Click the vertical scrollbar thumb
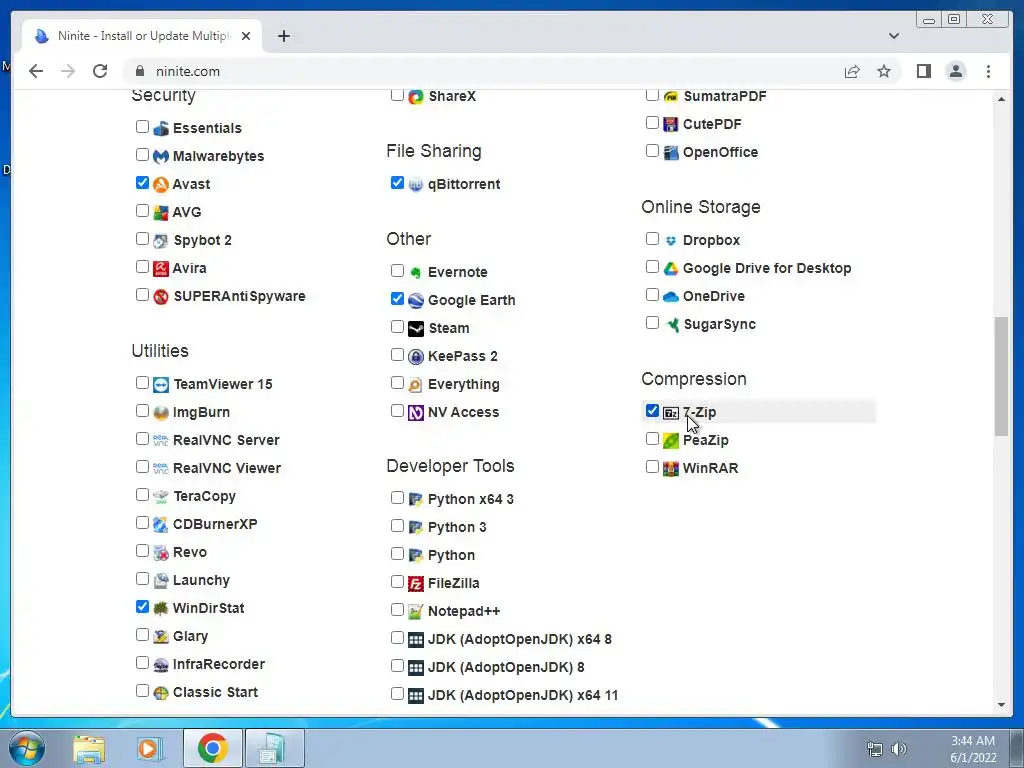1024x768 pixels. coord(1001,376)
